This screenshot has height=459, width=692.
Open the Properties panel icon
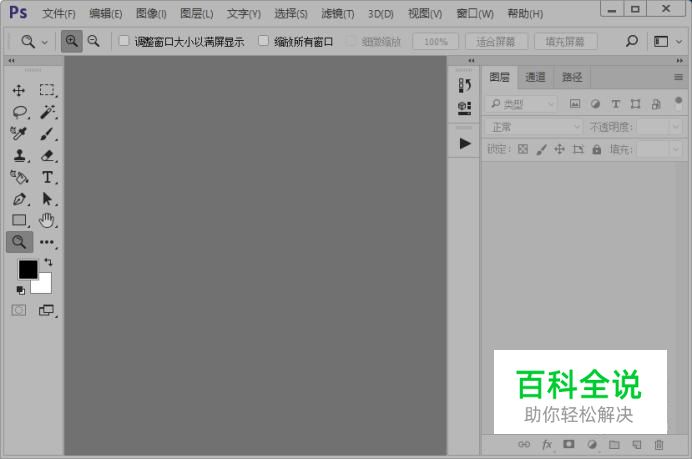pyautogui.click(x=464, y=108)
